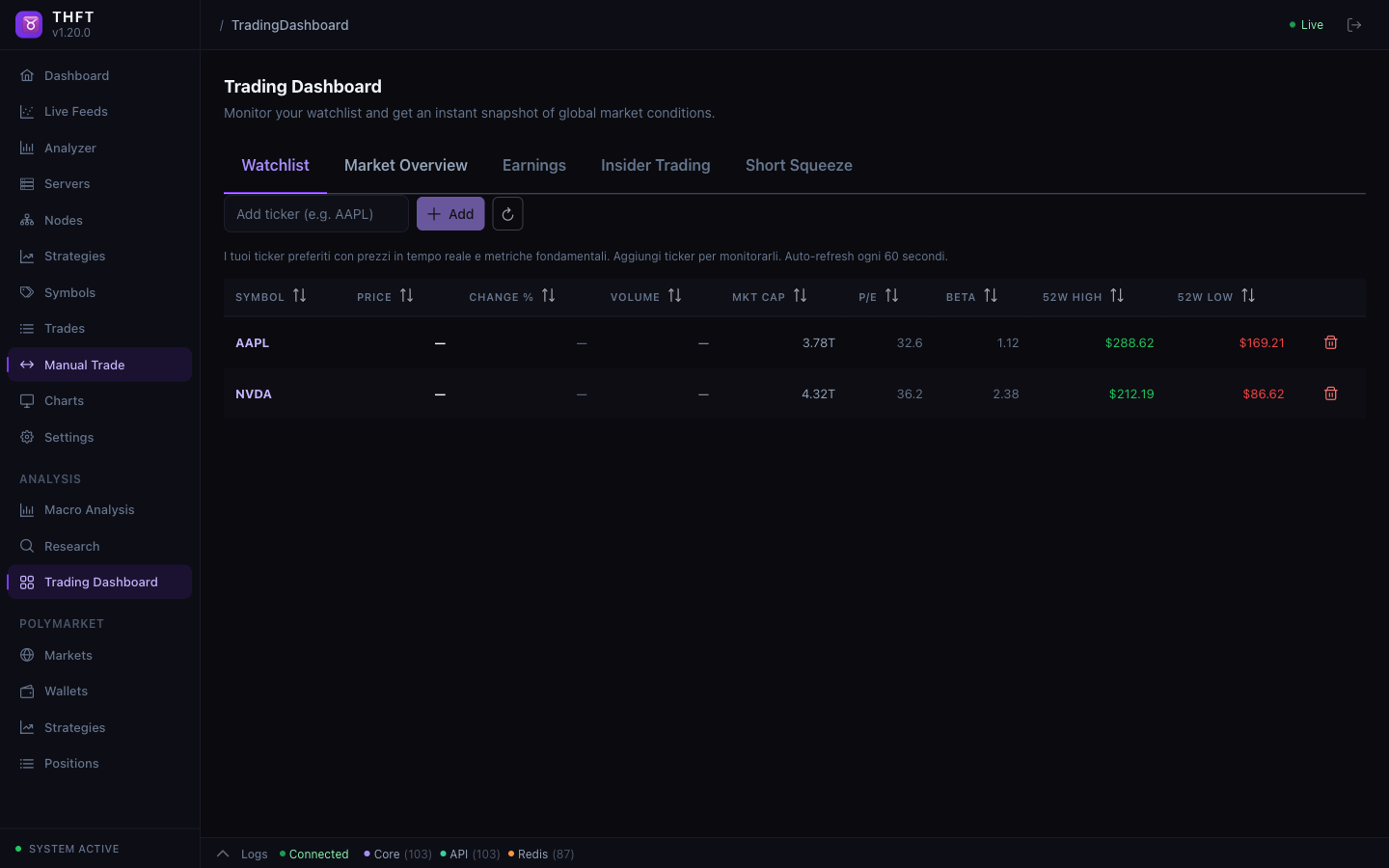Toggle the 52W HIGH sort order
This screenshot has height=868, width=1389.
coord(1118,296)
